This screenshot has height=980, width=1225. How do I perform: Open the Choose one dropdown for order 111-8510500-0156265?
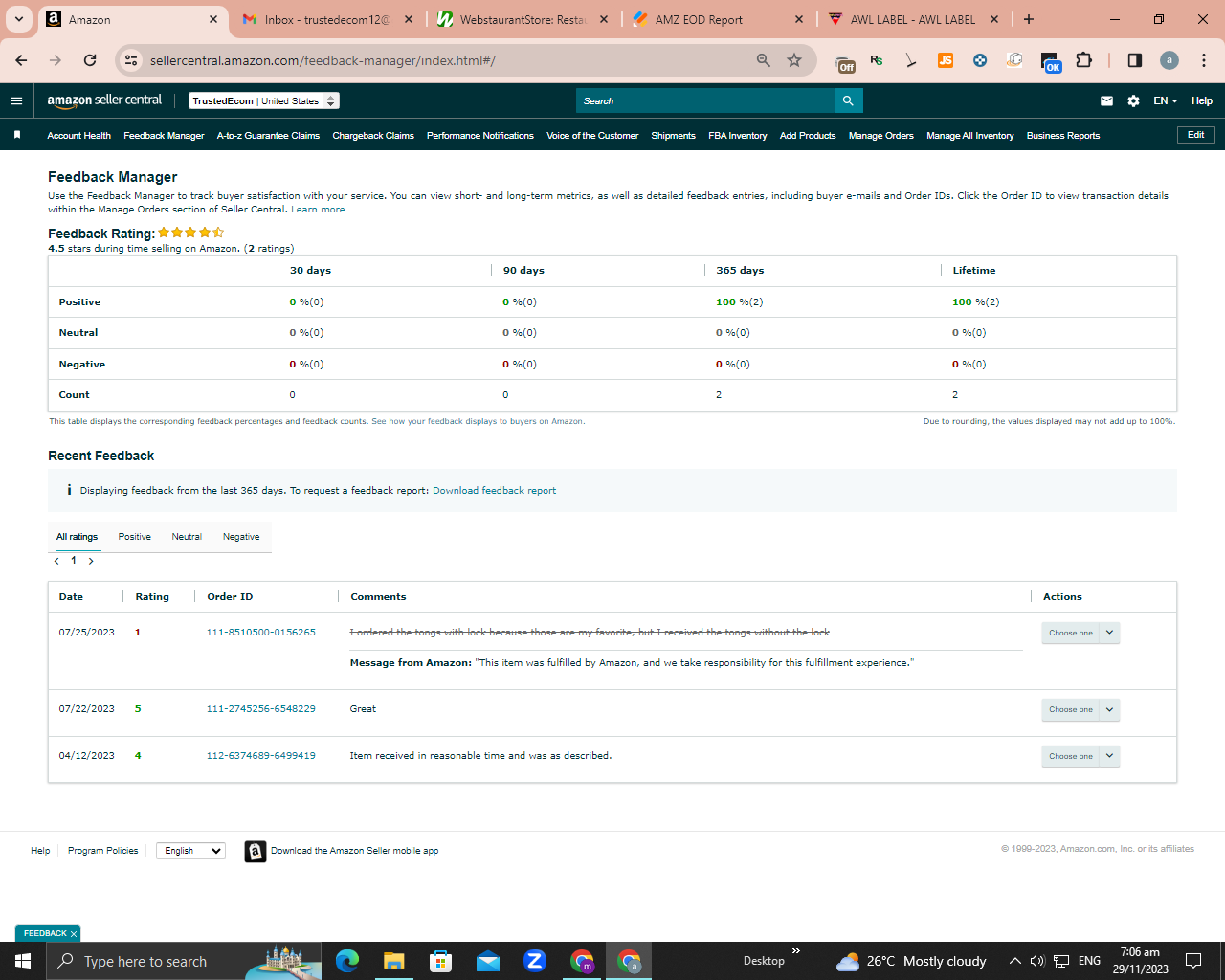click(1080, 633)
